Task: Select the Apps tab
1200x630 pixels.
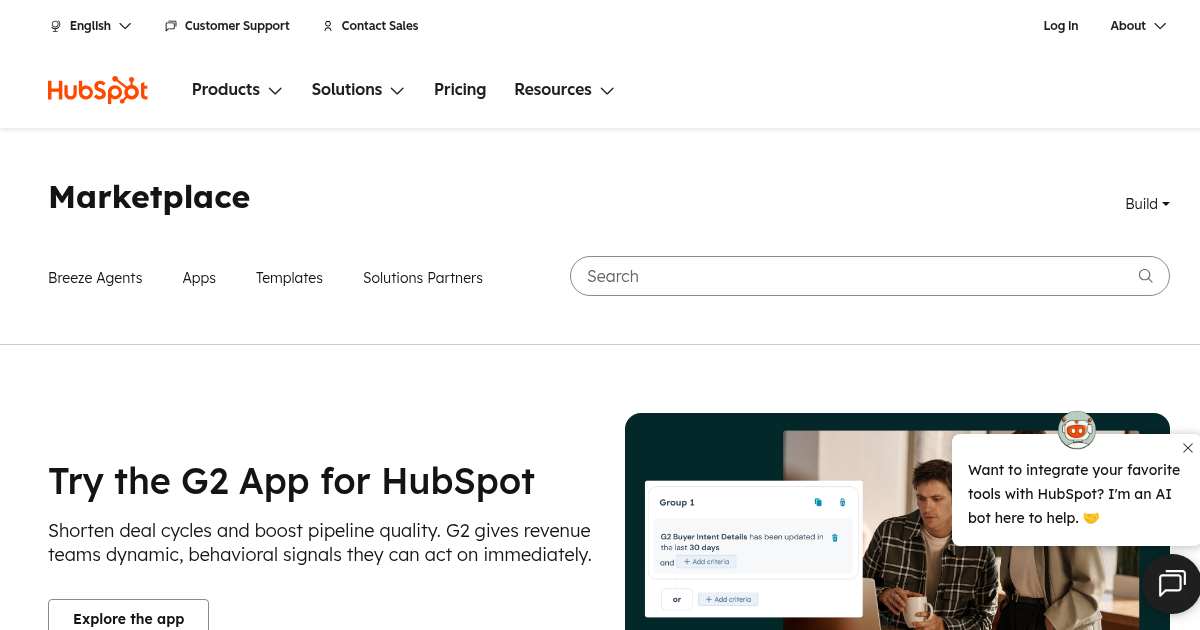Action: (x=199, y=278)
